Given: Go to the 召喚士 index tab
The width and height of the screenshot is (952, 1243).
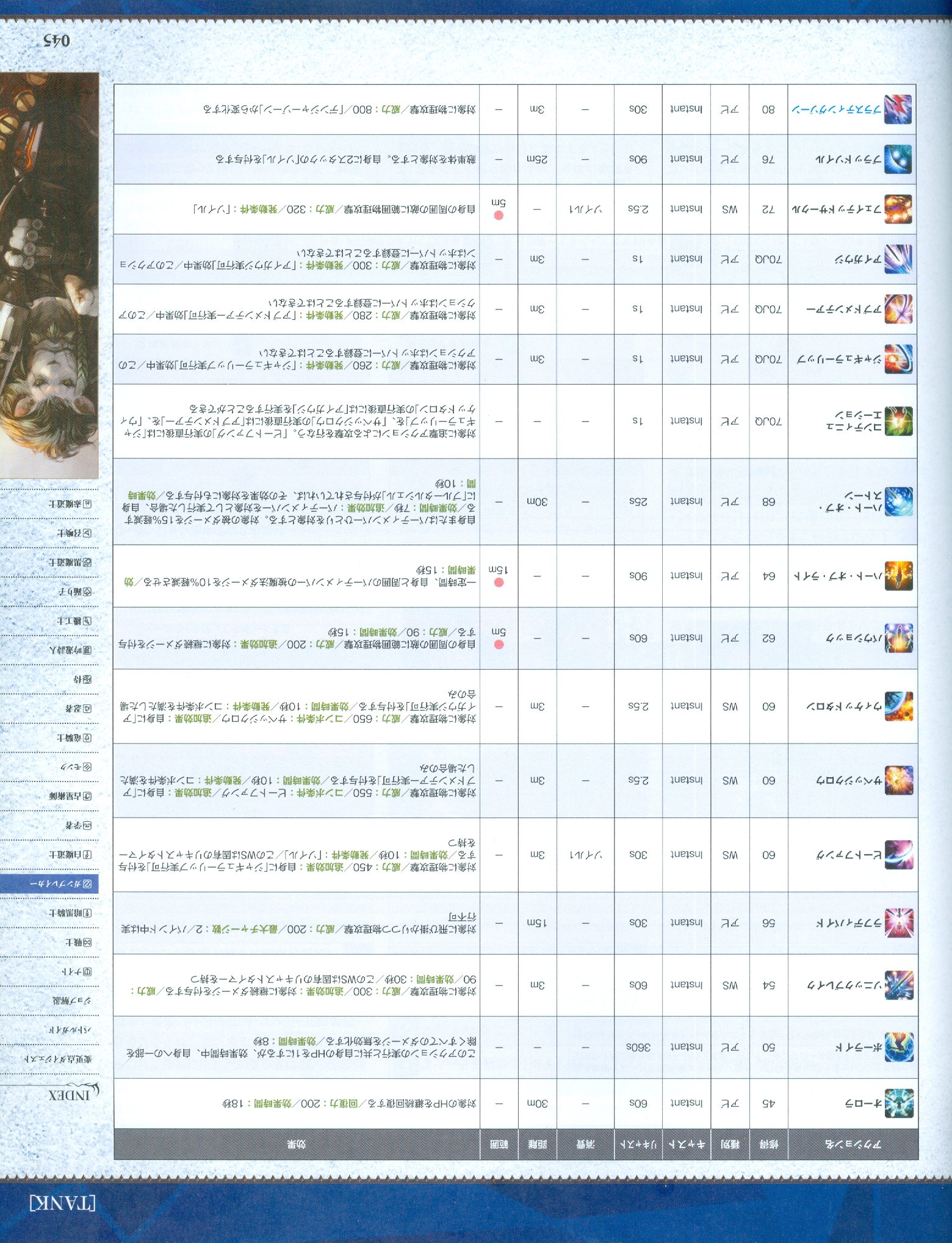Looking at the screenshot, I should pos(74,533).
